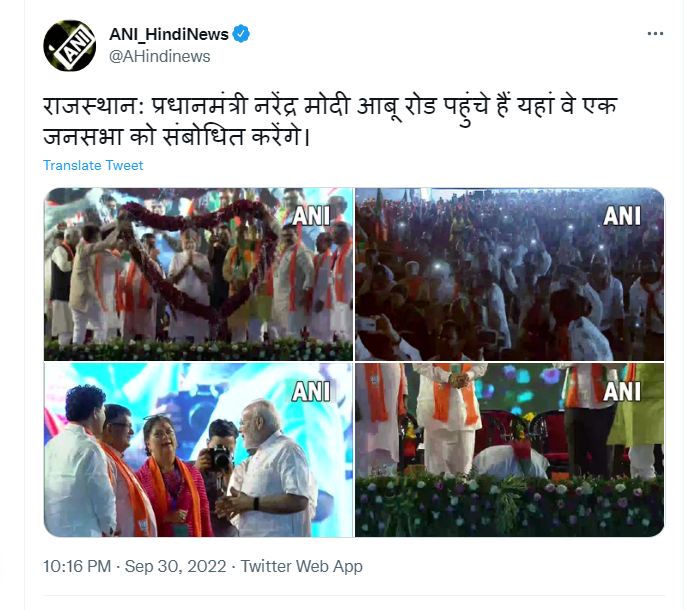Click the ANI watermark on the bottom-left photo

coord(311,391)
